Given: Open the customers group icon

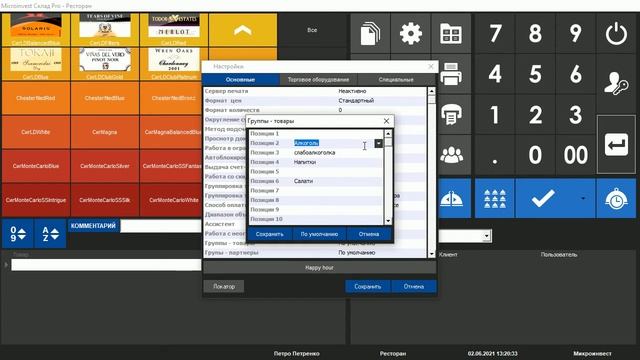Looking at the screenshot, I should coord(451,155).
